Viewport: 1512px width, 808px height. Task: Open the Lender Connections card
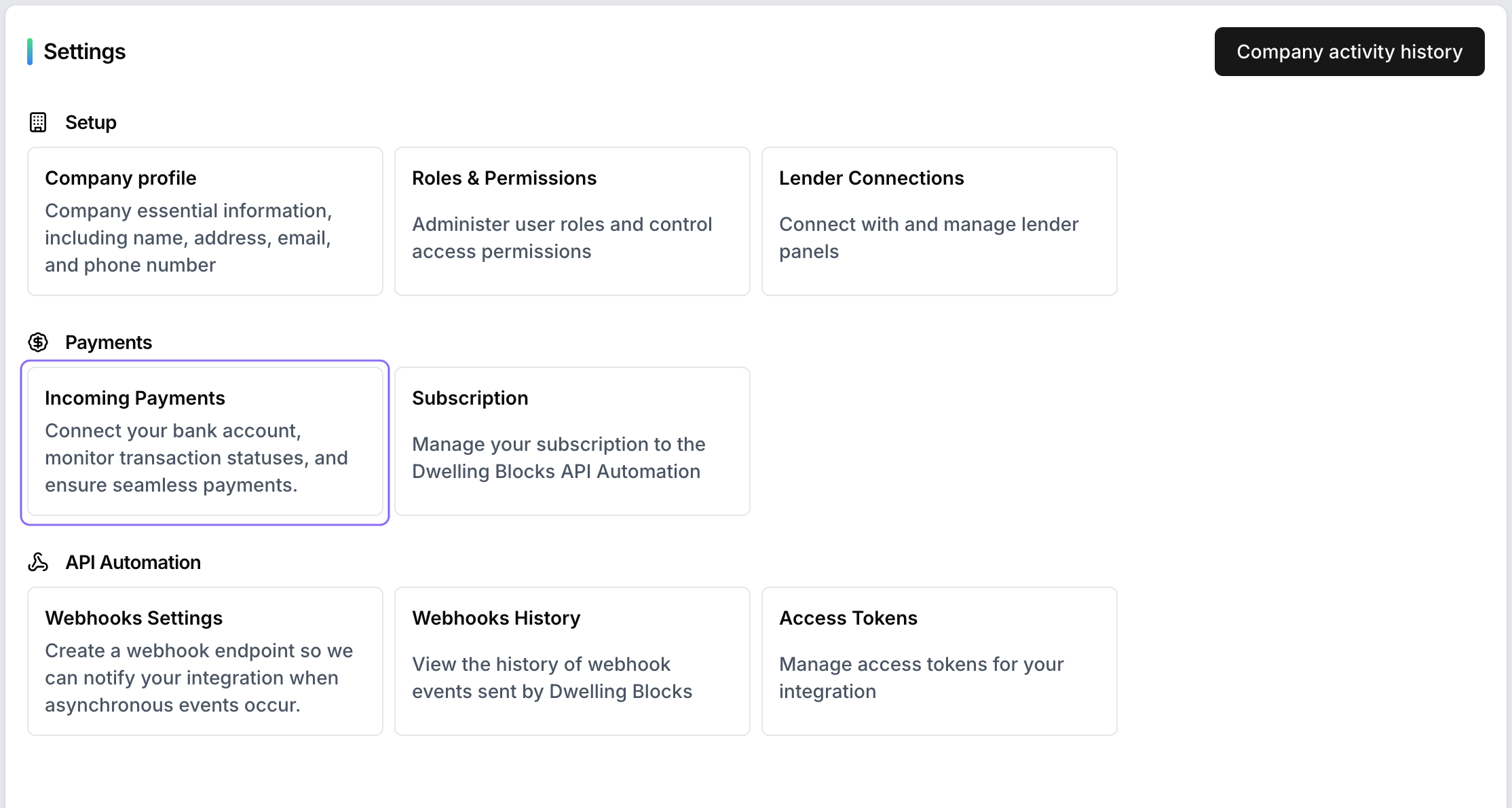coord(939,221)
